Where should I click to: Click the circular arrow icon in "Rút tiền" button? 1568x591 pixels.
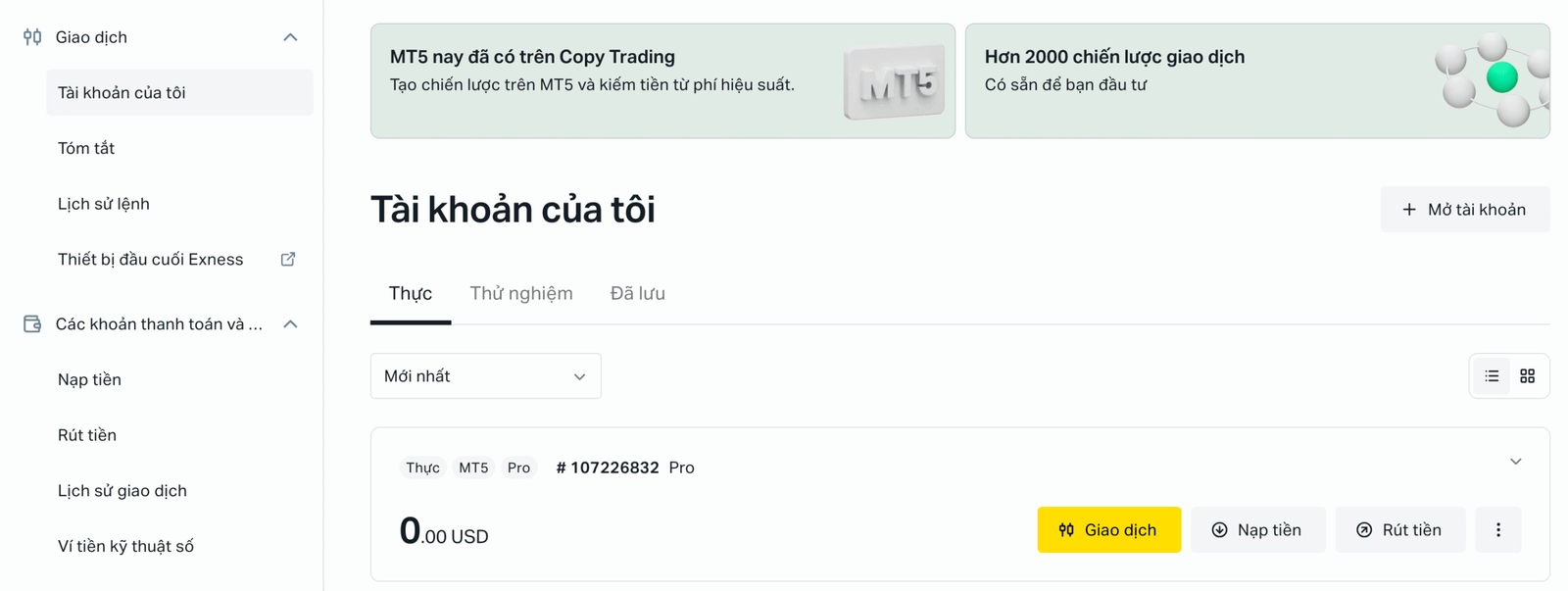click(1362, 529)
